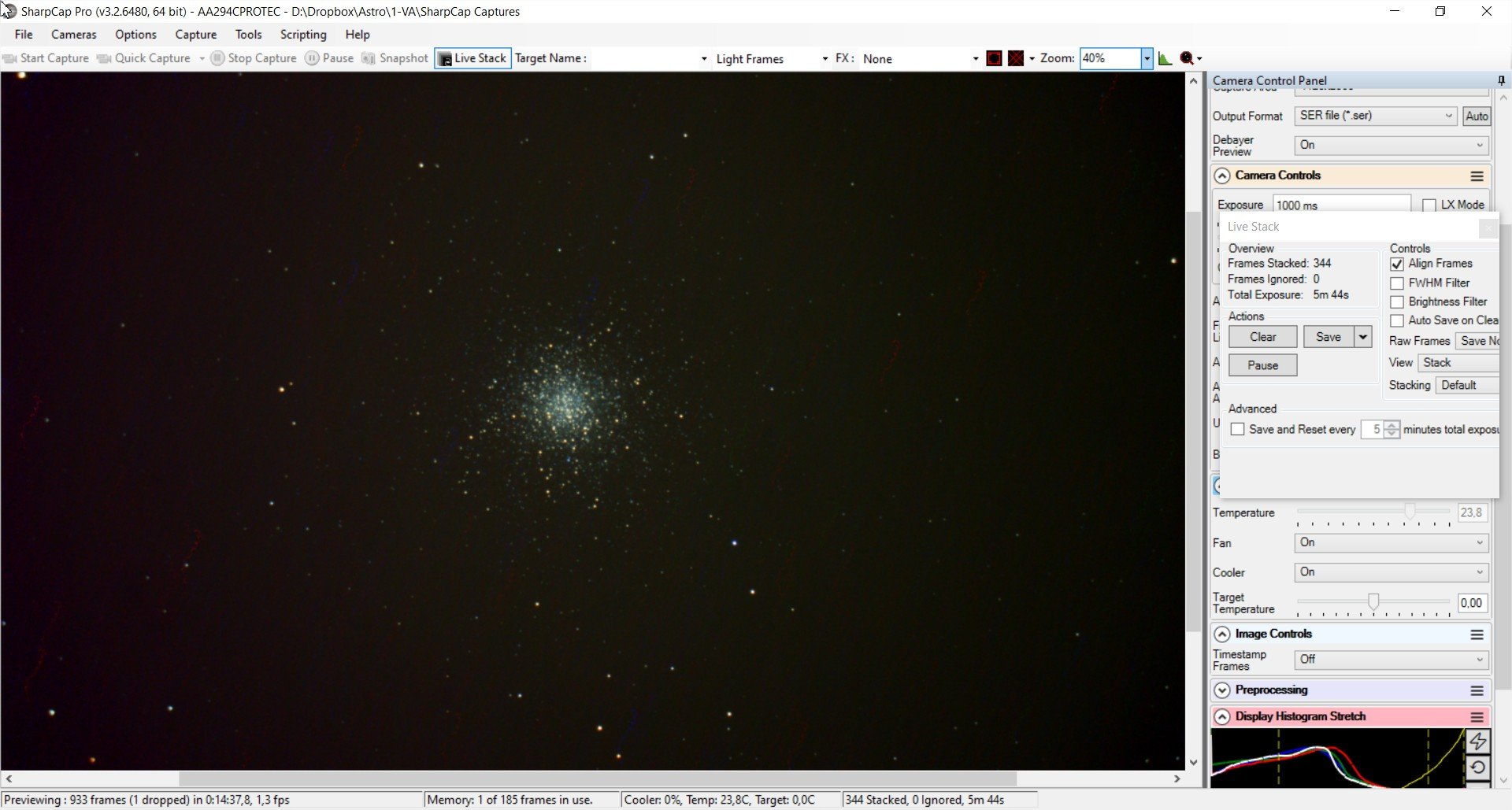Viewport: 1512px width, 810px height.
Task: Expand the Preprocessing section
Action: (1222, 690)
